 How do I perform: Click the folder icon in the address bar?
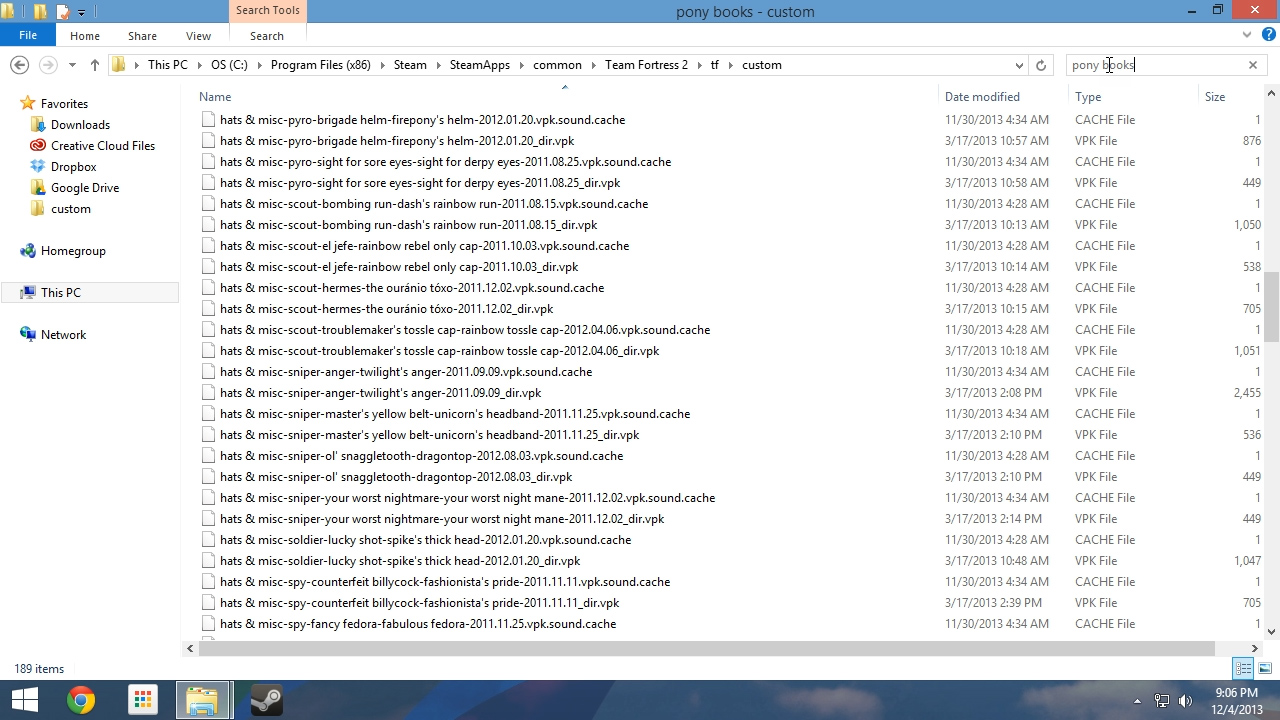(x=119, y=65)
